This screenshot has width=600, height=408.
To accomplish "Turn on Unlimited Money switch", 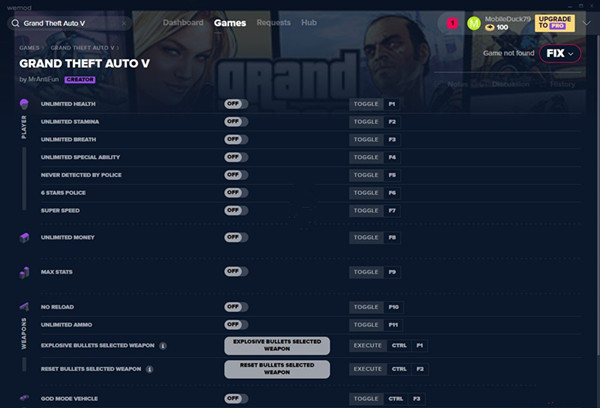I will 236,237.
